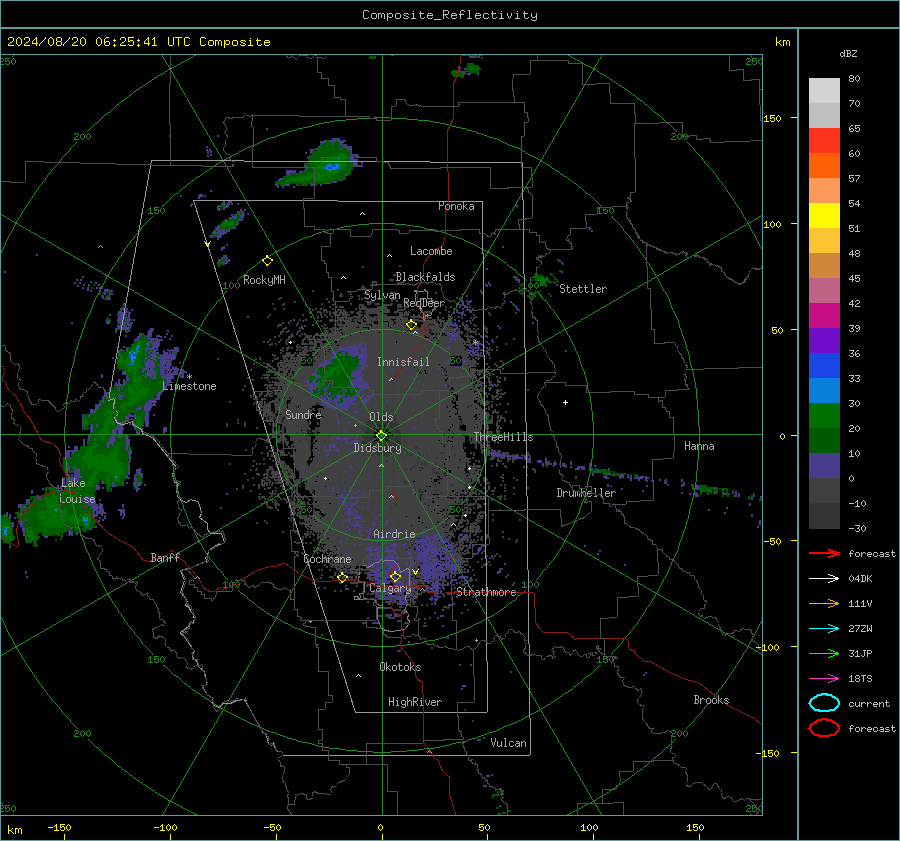Image resolution: width=900 pixels, height=841 pixels.
Task: Pick the slate-purple swatch below 10 dBZ
Action: (x=824, y=465)
